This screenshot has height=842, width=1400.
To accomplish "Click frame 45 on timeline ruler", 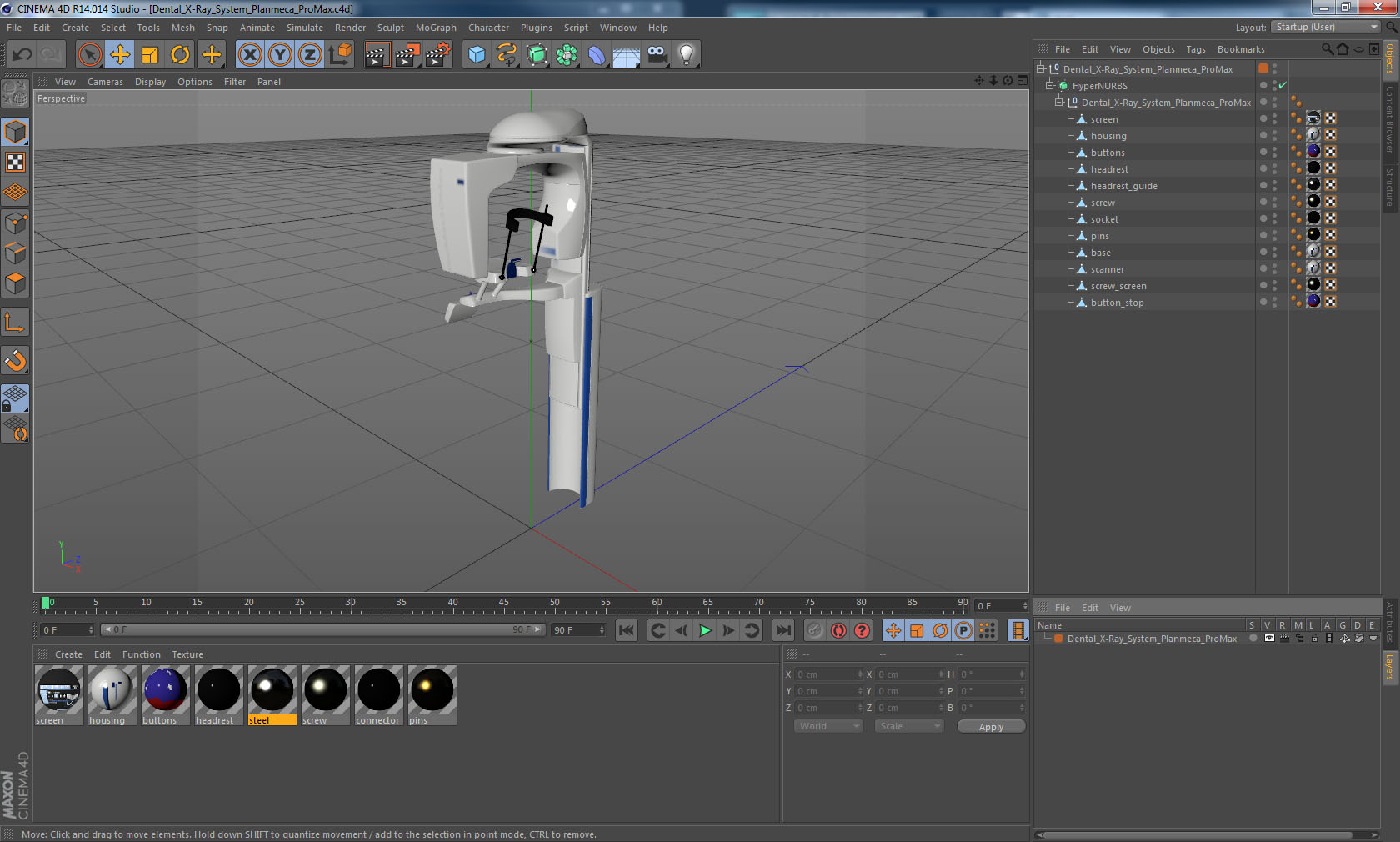I will point(503,604).
